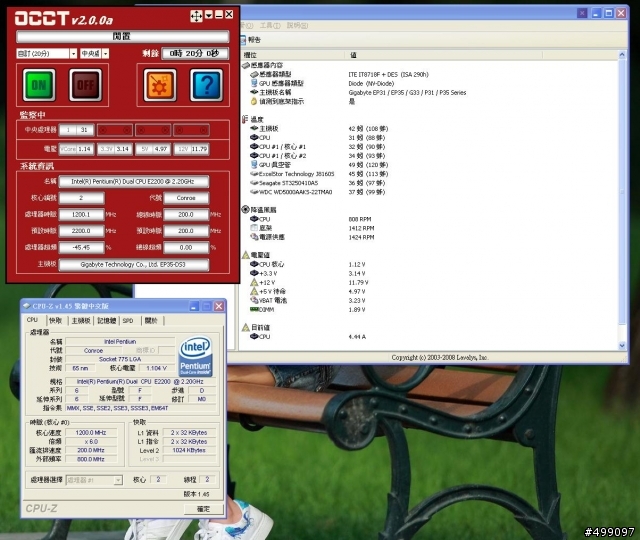Viewport: 640px width, 540px height.
Task: Switch to the 主機板 mainboard tab in CPU-Z
Action: click(x=81, y=320)
